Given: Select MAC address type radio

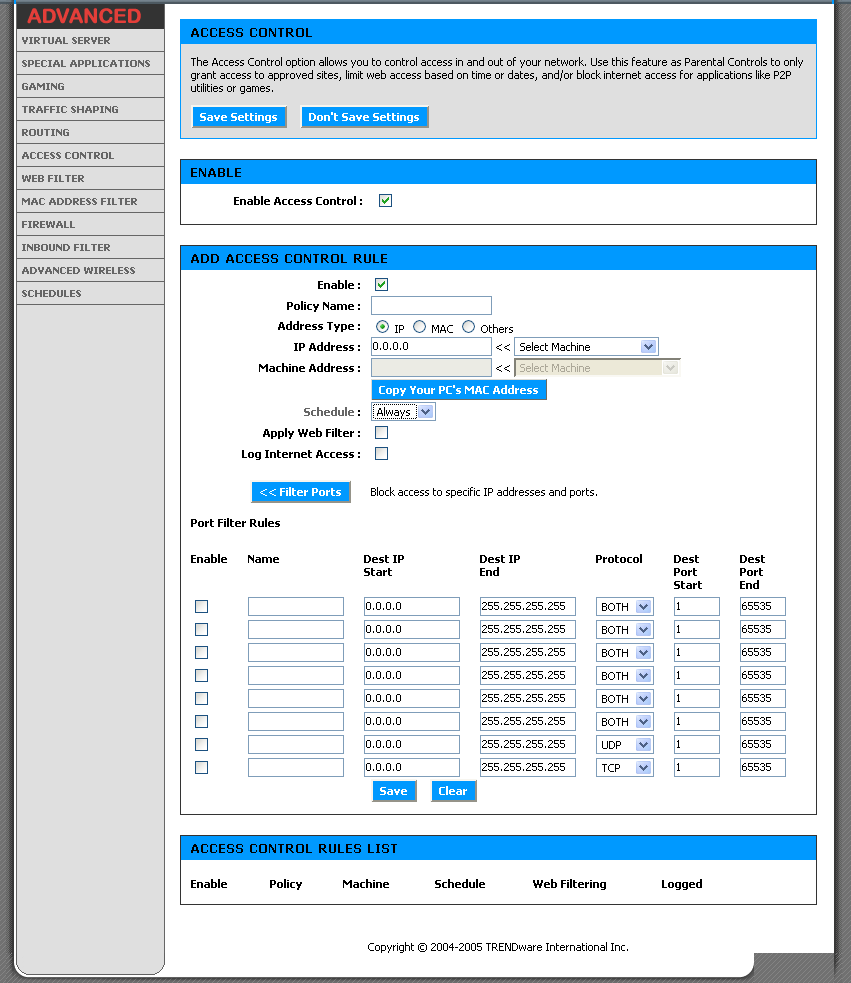Looking at the screenshot, I should (420, 327).
